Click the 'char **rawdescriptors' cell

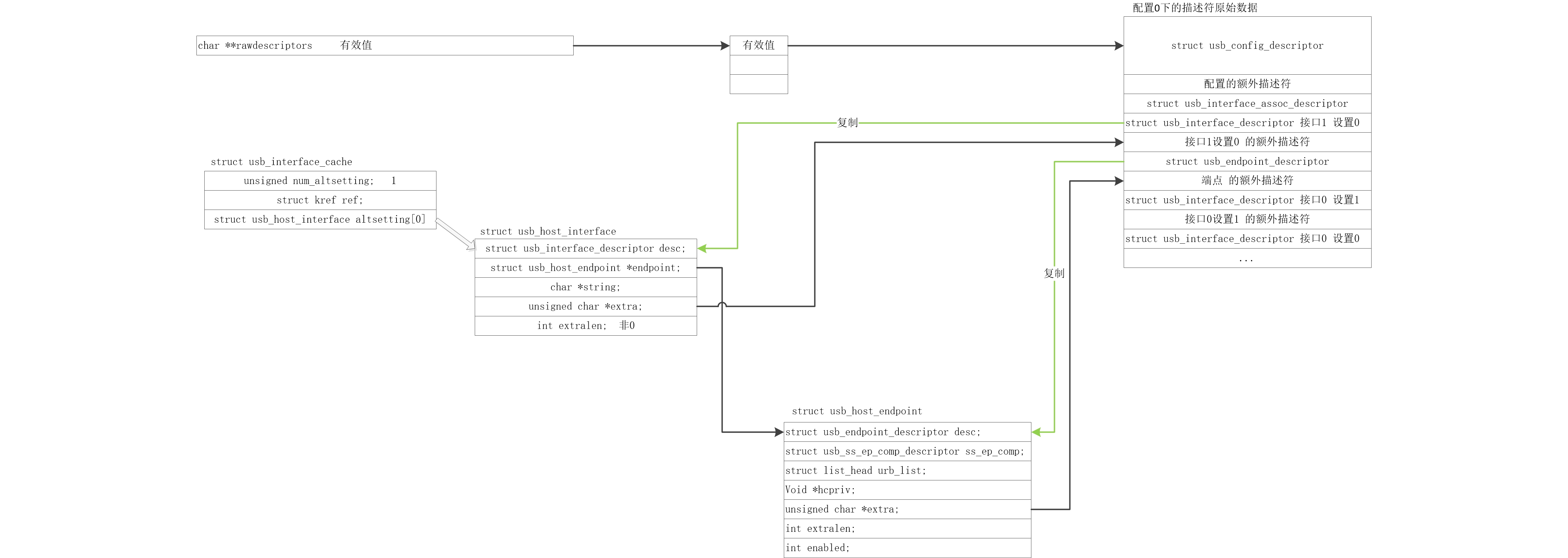(385, 46)
